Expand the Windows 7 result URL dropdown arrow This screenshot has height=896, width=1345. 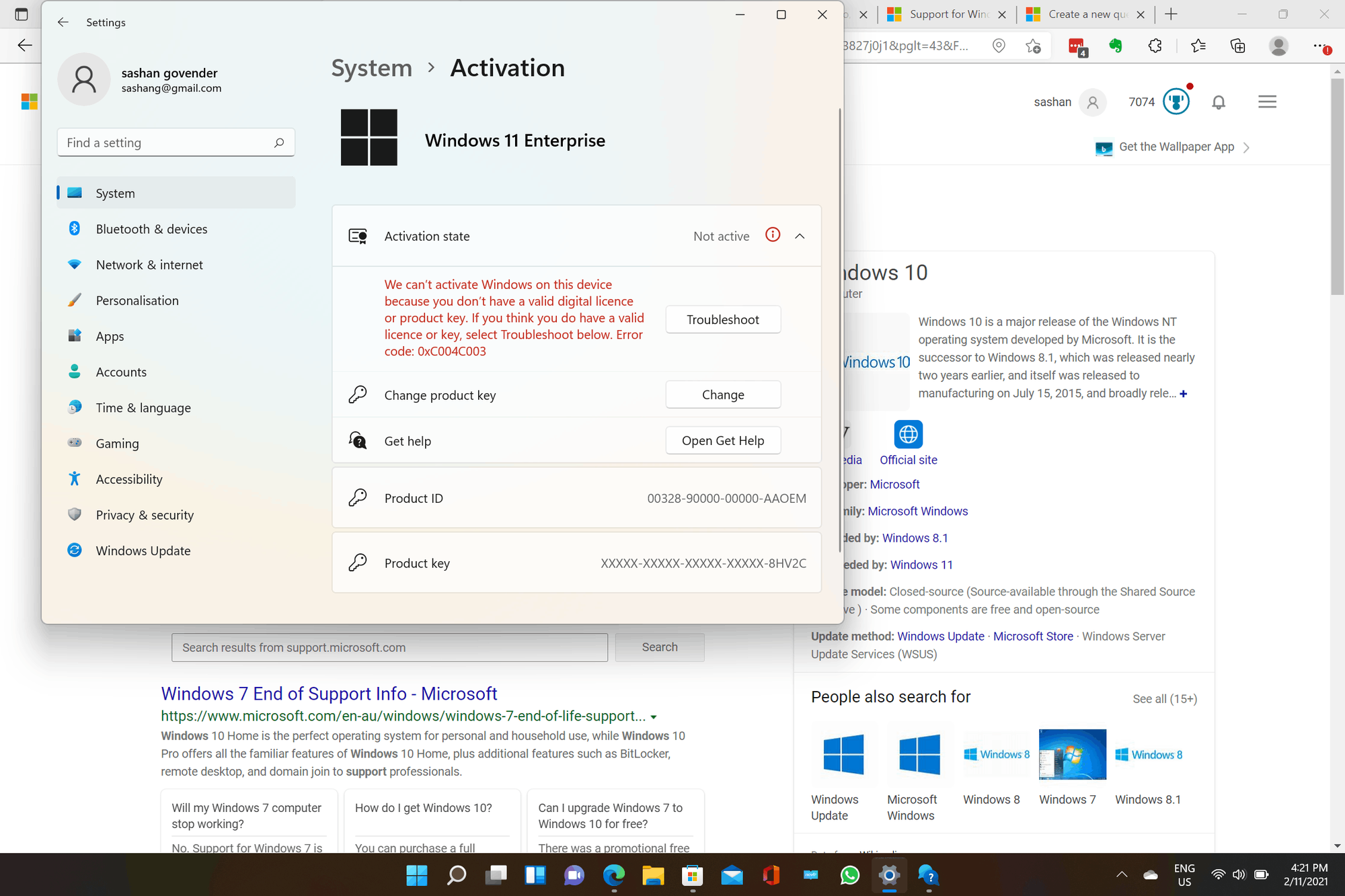[x=654, y=717]
